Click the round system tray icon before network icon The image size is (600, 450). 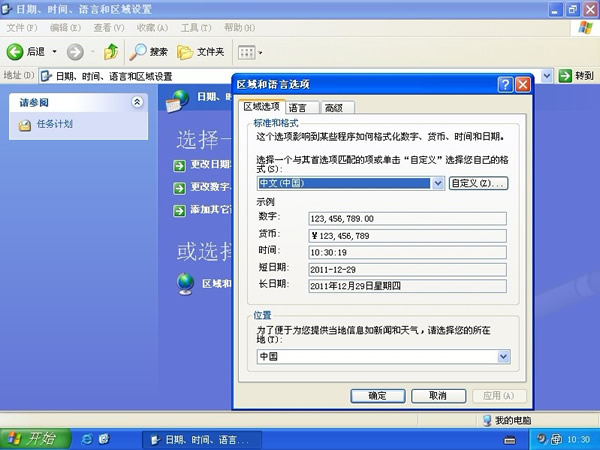click(542, 439)
